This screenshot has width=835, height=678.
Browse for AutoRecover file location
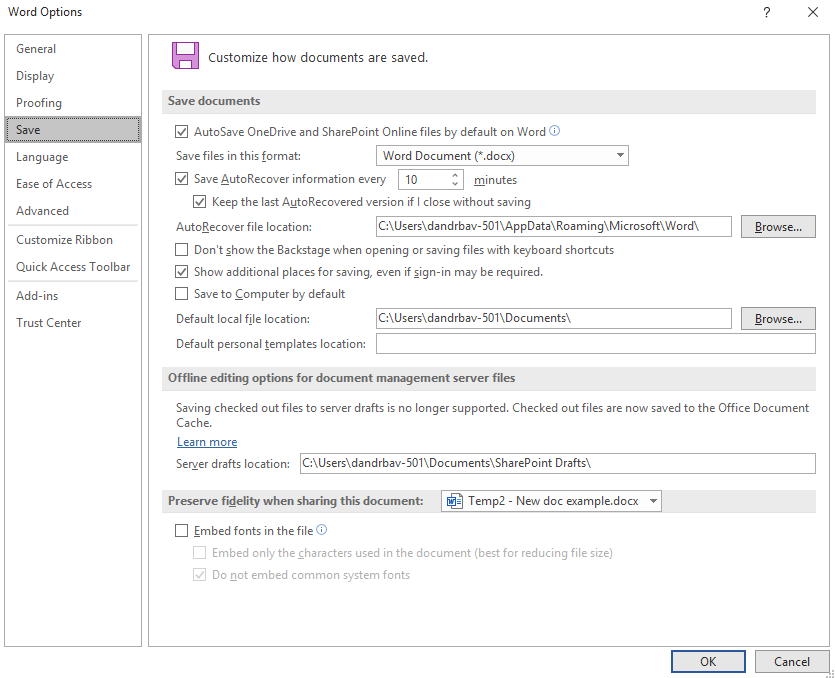tap(778, 227)
